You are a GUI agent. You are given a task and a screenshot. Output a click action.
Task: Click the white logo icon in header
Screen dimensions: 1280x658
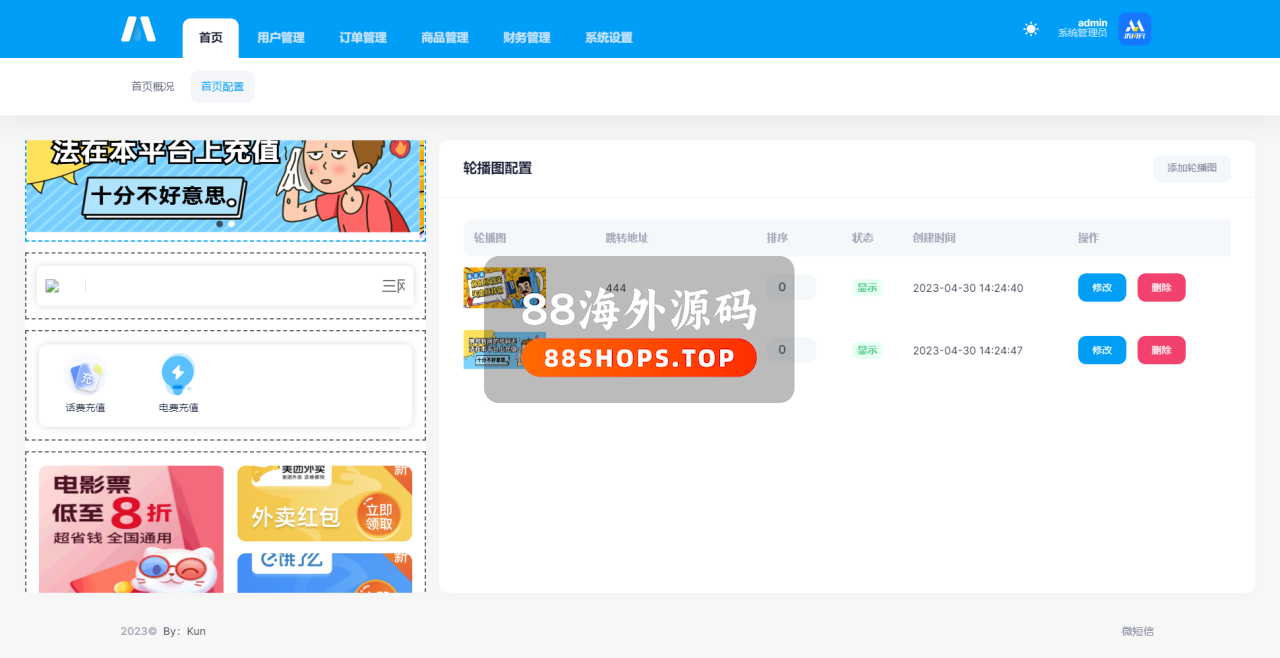tap(138, 29)
